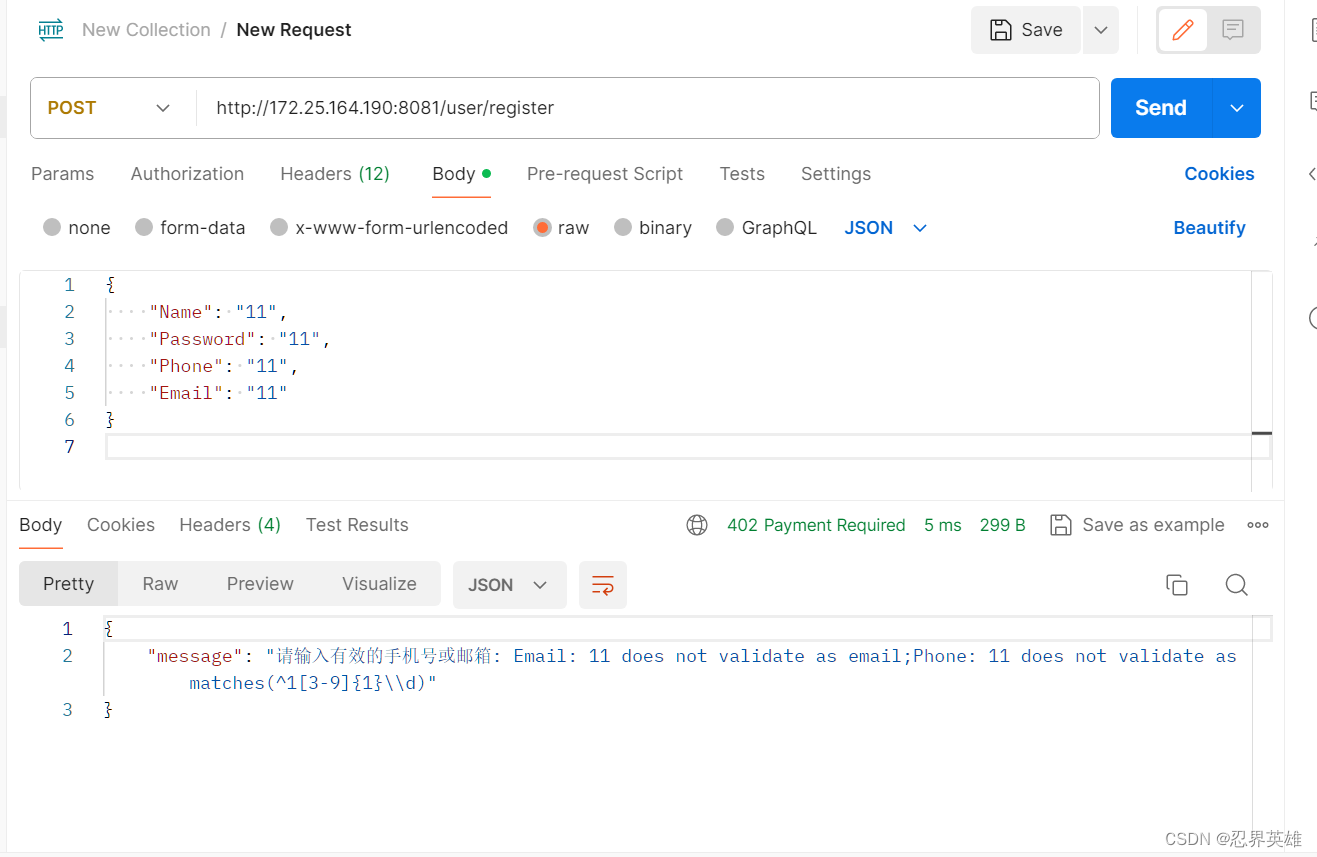Click Save as example
Screen dimensions: 1317x857
click(1137, 525)
